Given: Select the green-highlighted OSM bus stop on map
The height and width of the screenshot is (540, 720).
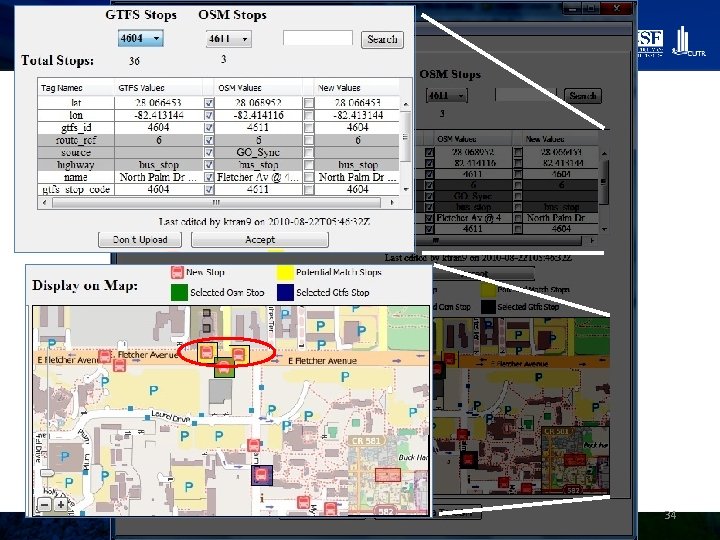Looking at the screenshot, I should pos(224,367).
